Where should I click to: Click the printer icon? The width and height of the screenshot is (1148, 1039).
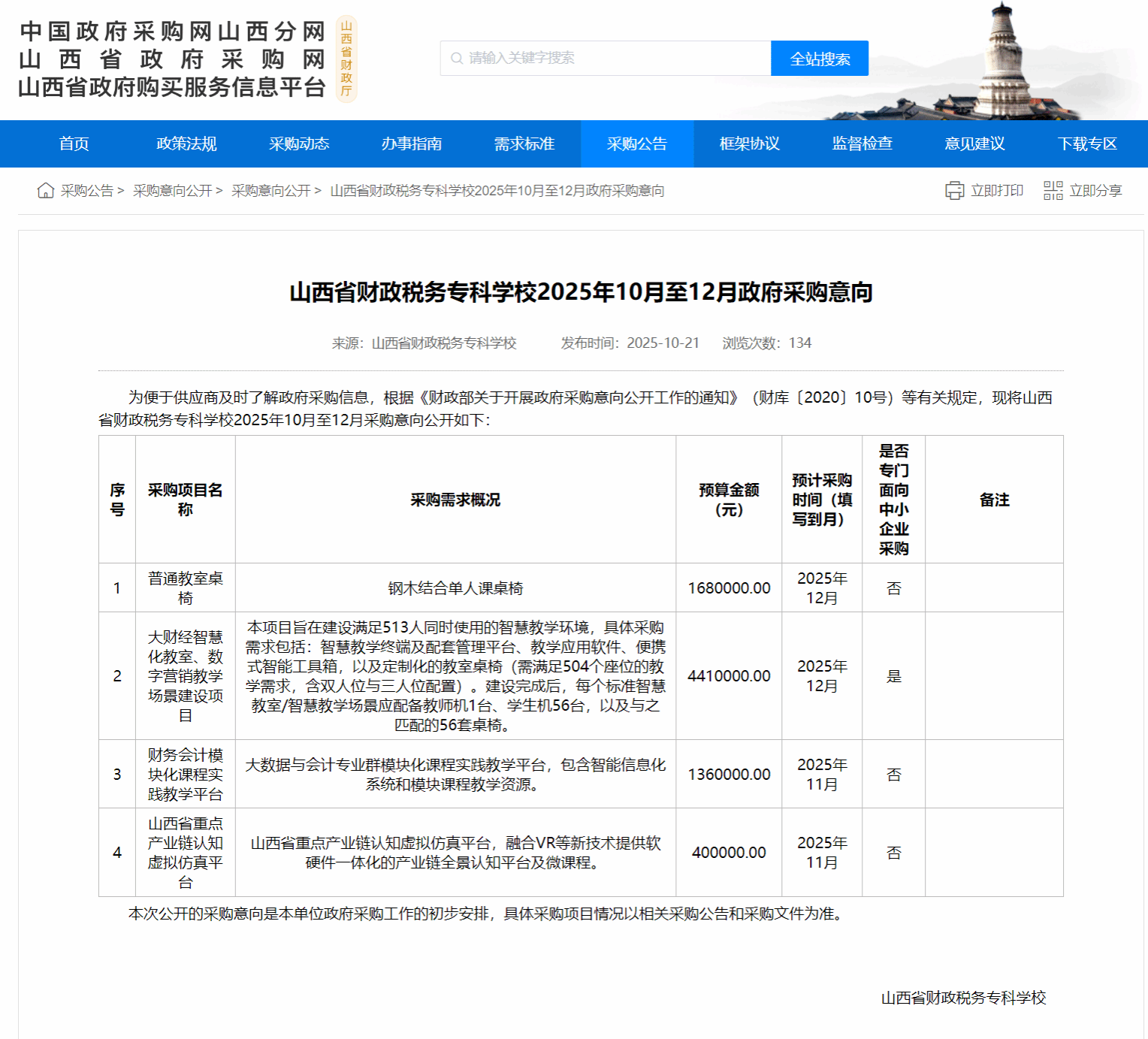(x=954, y=191)
